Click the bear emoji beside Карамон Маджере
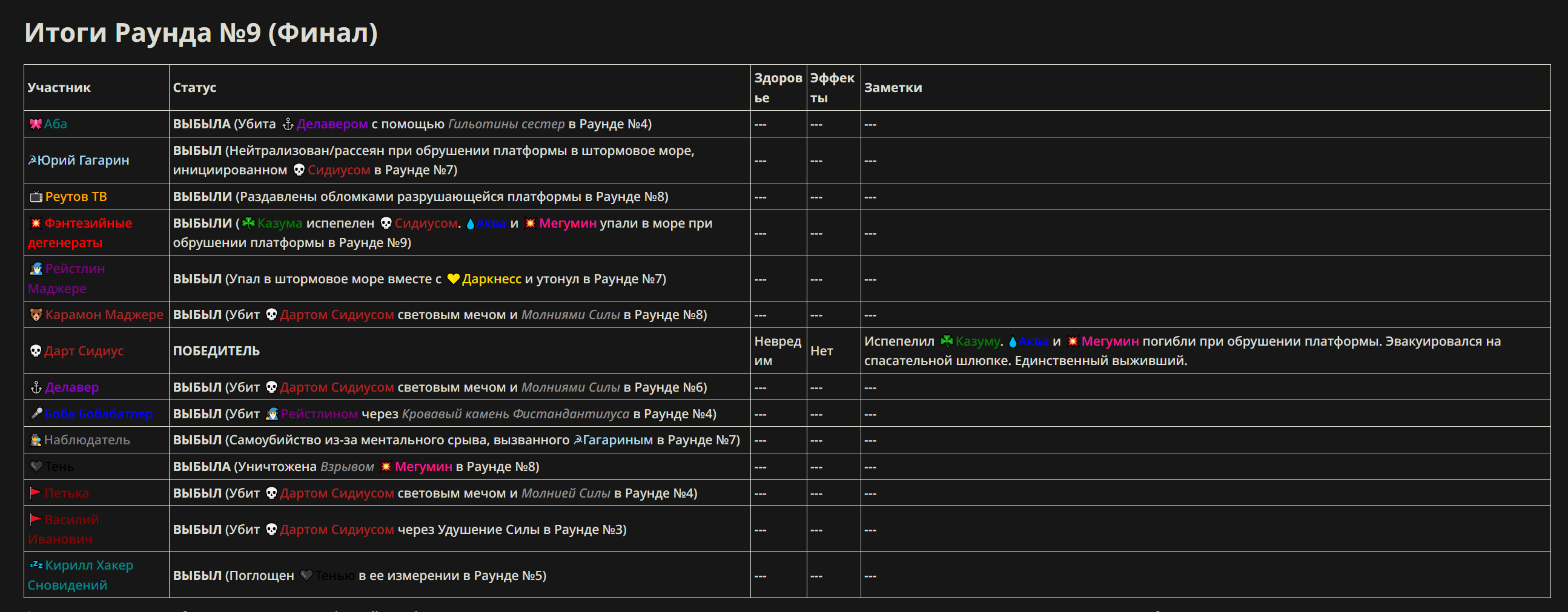 click(36, 315)
